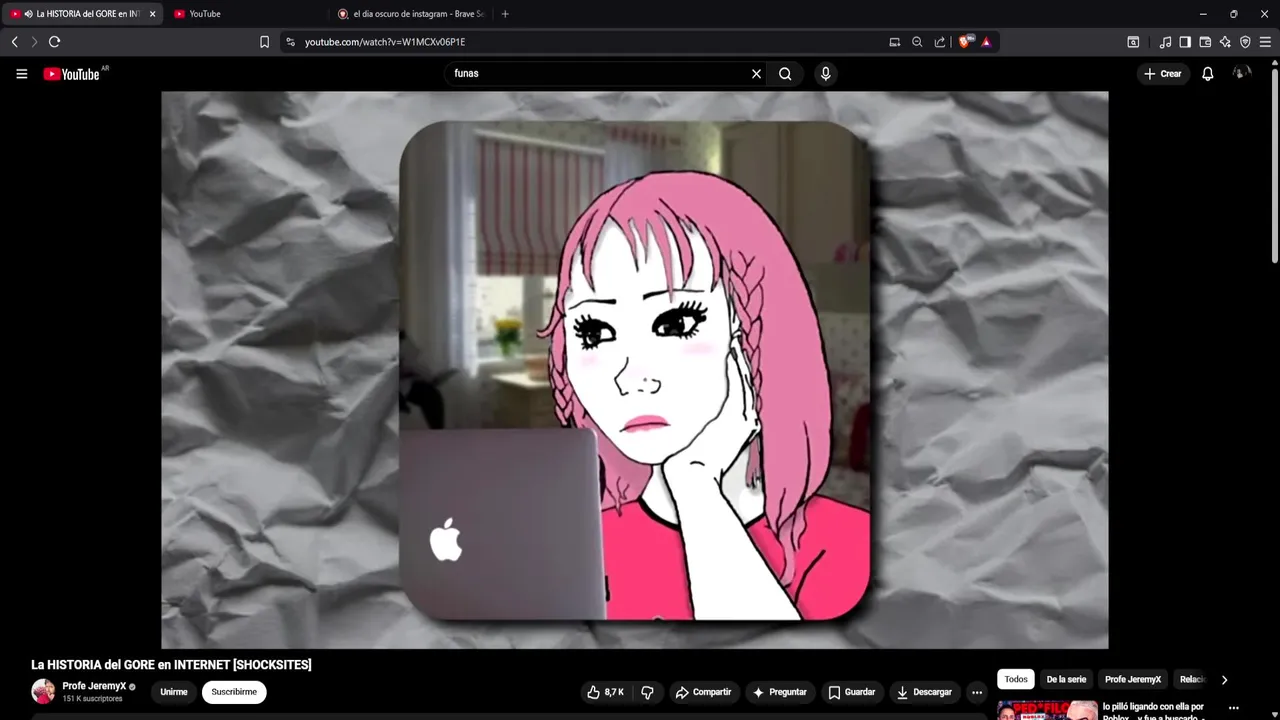Click the Preguntar ask button
1280x720 pixels.
click(780, 692)
